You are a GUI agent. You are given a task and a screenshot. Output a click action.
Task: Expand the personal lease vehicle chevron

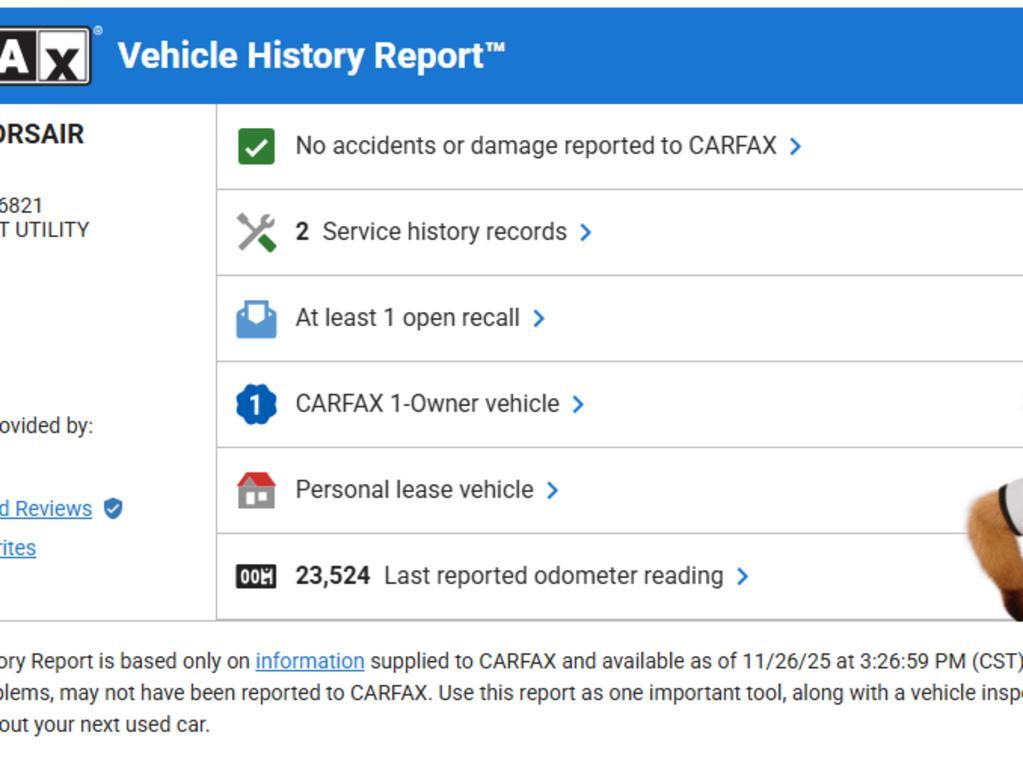tap(552, 490)
